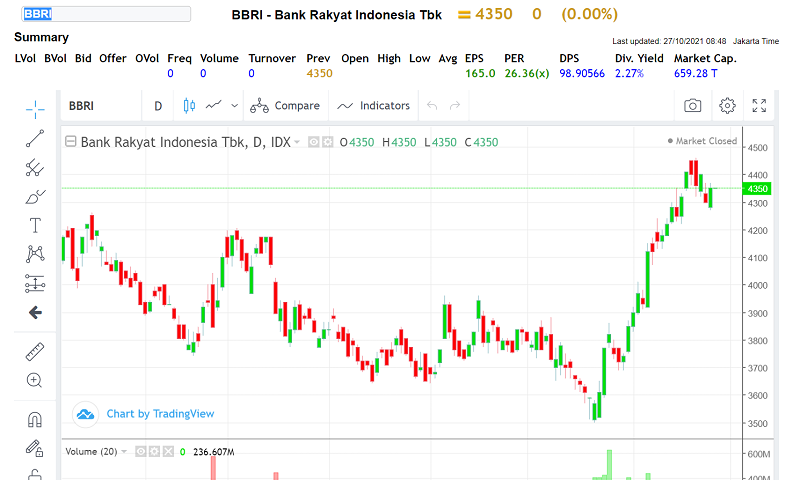Toggle visibility of the Volume indicator
Image resolution: width=800 pixels, height=480 pixels.
[141, 452]
